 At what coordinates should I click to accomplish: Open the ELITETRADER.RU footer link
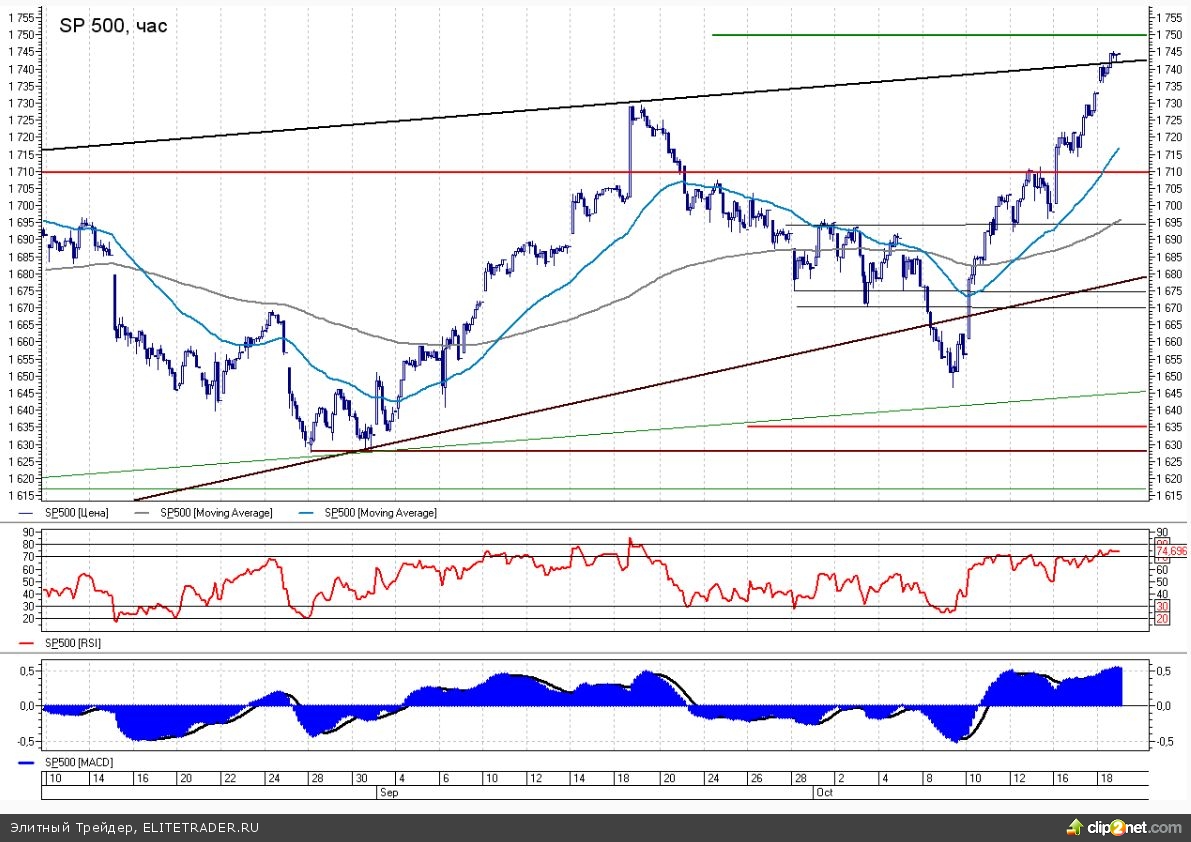201,828
